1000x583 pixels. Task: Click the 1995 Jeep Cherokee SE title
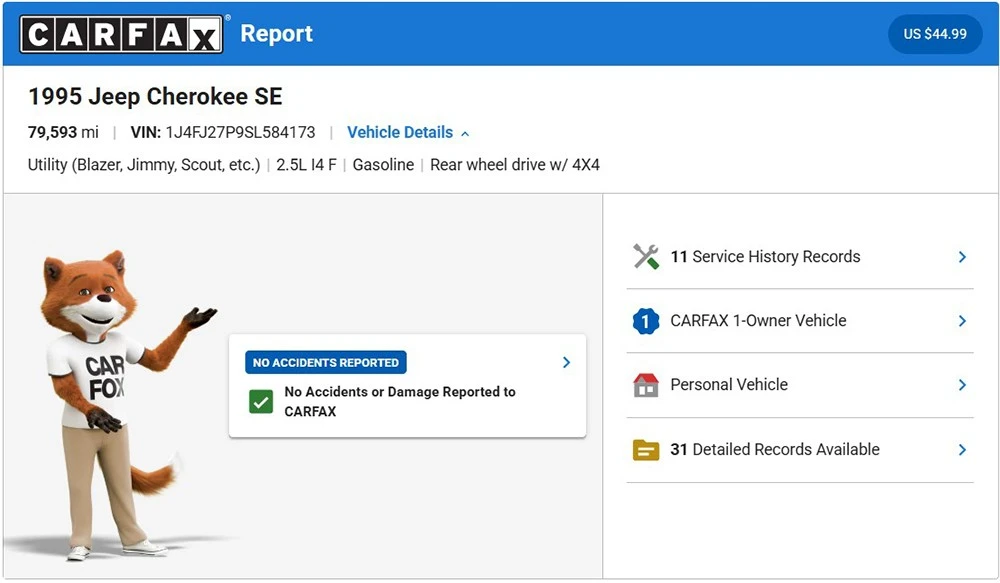click(x=155, y=96)
